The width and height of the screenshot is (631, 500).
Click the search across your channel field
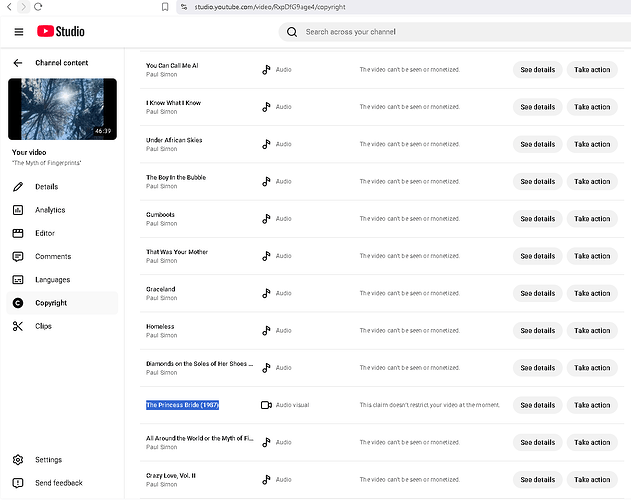450,32
